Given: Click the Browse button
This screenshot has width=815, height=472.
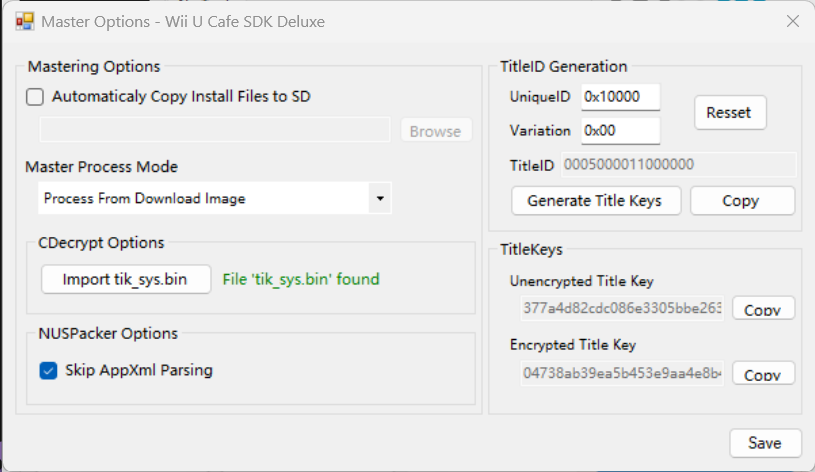Looking at the screenshot, I should click(x=436, y=131).
